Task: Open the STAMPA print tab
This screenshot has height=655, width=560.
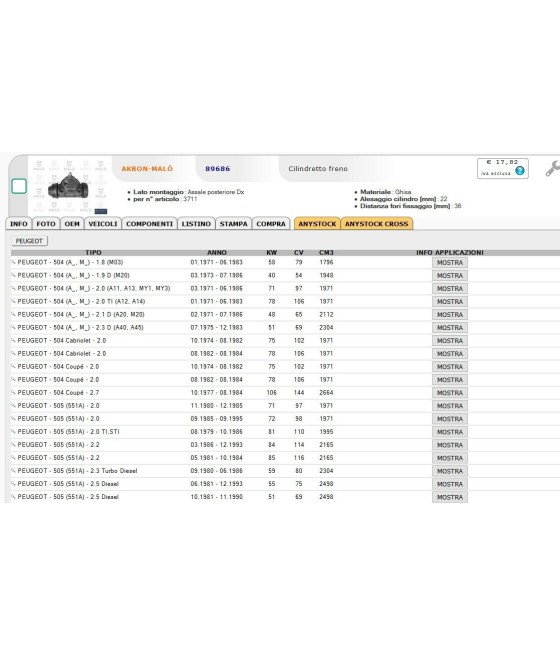Action: [233, 224]
